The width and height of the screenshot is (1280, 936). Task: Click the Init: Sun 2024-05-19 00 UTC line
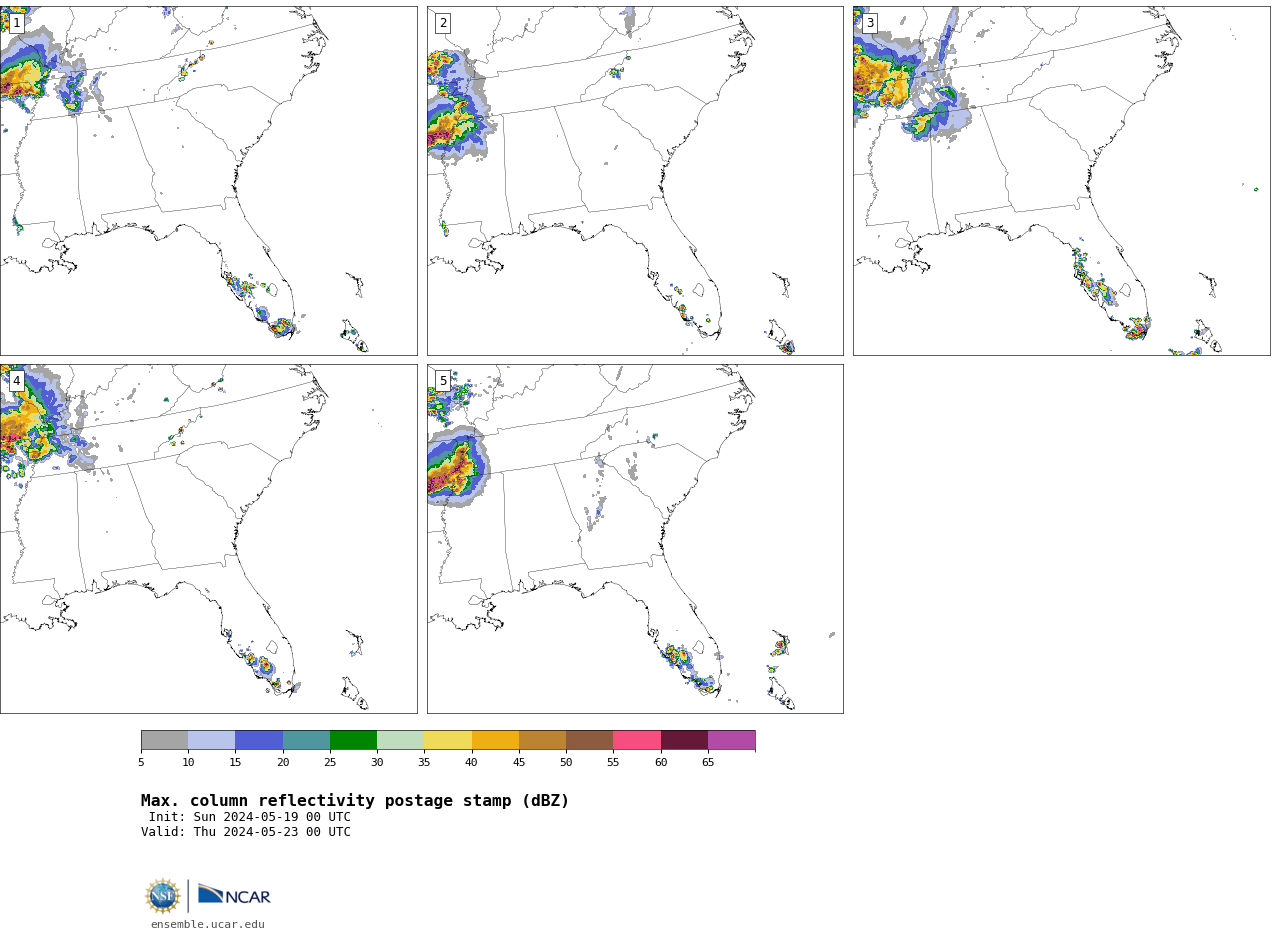click(250, 817)
